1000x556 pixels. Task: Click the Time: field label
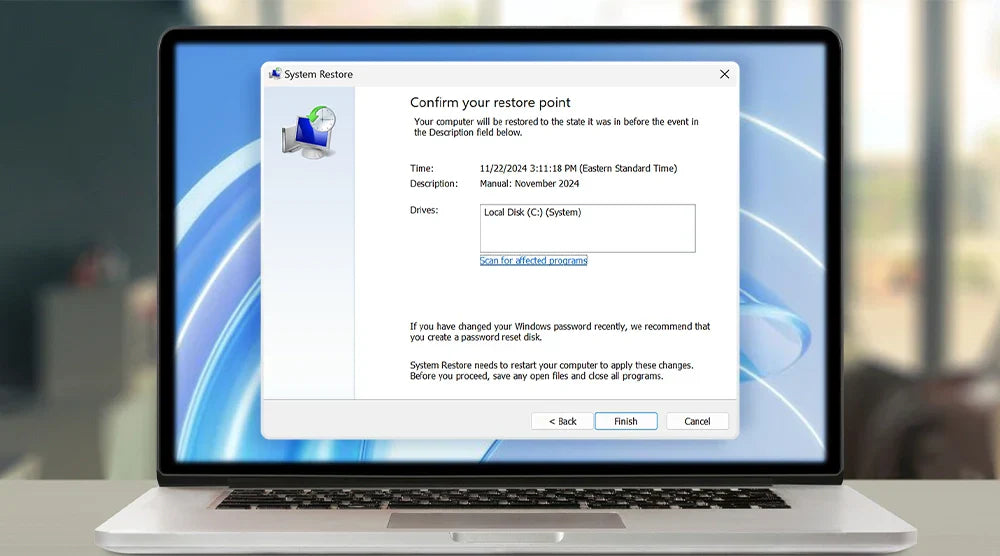422,169
